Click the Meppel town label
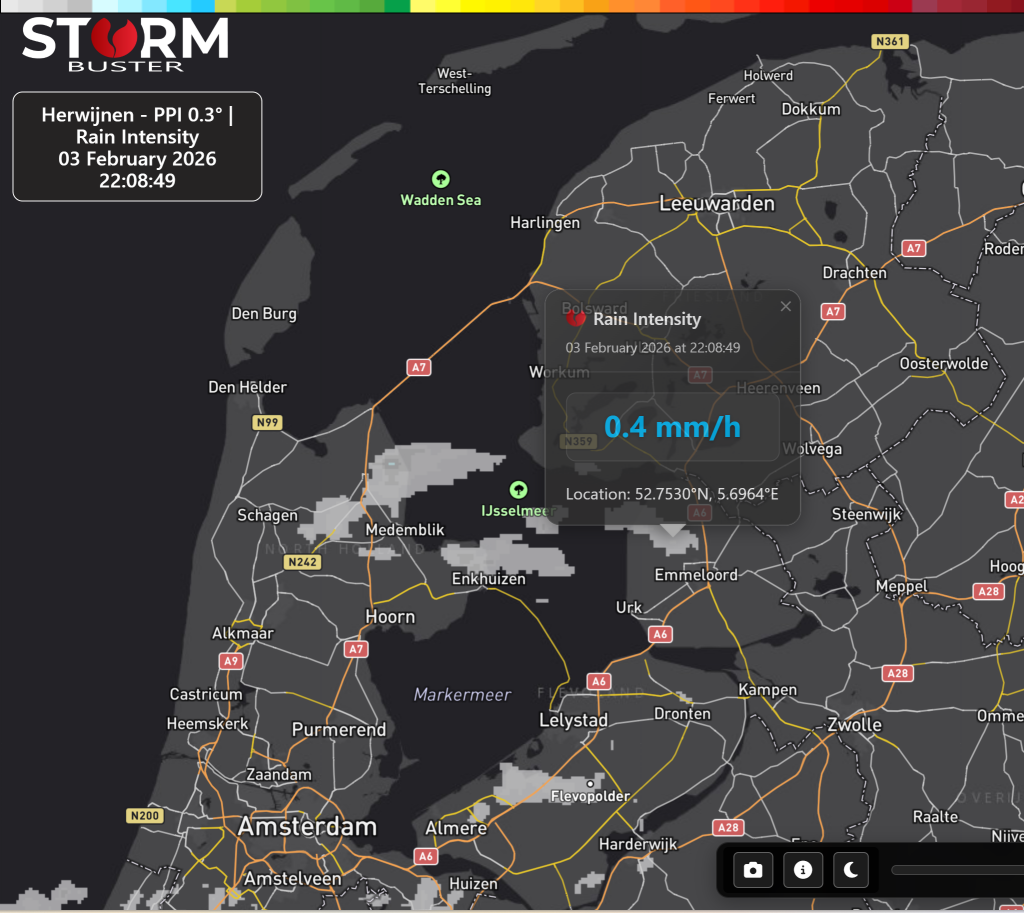 [901, 586]
